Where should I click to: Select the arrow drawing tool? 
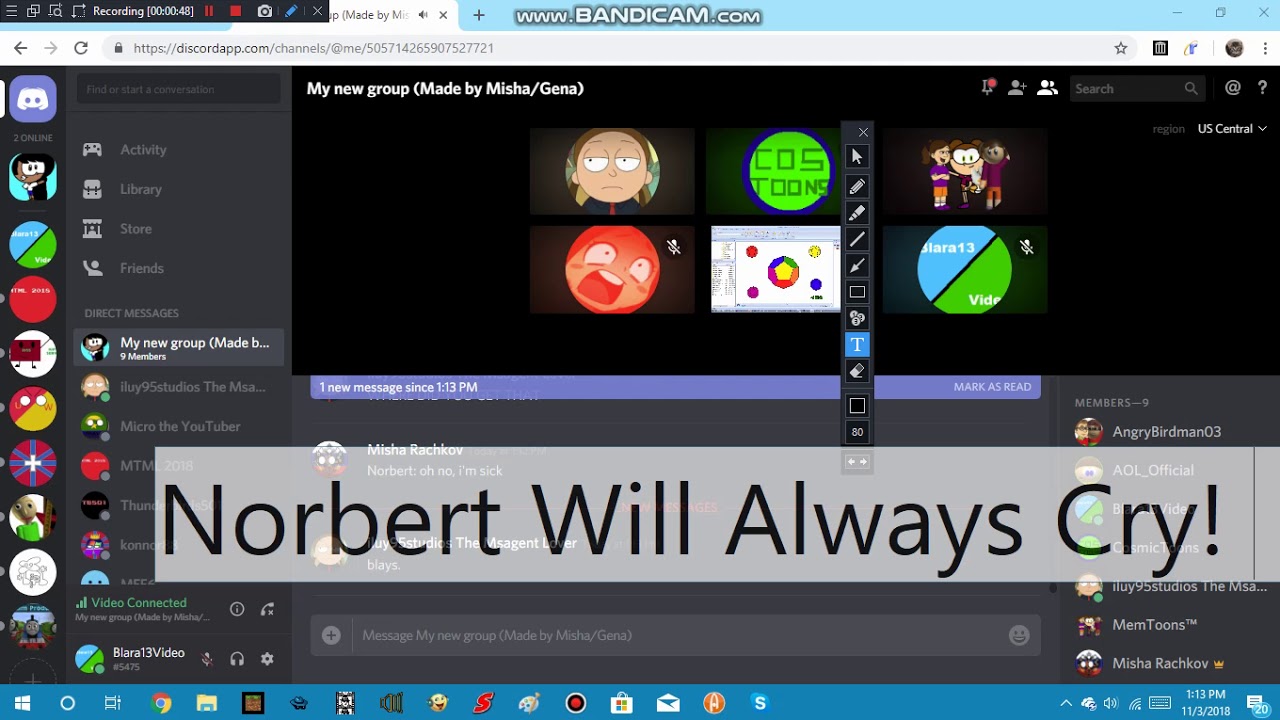tap(857, 265)
